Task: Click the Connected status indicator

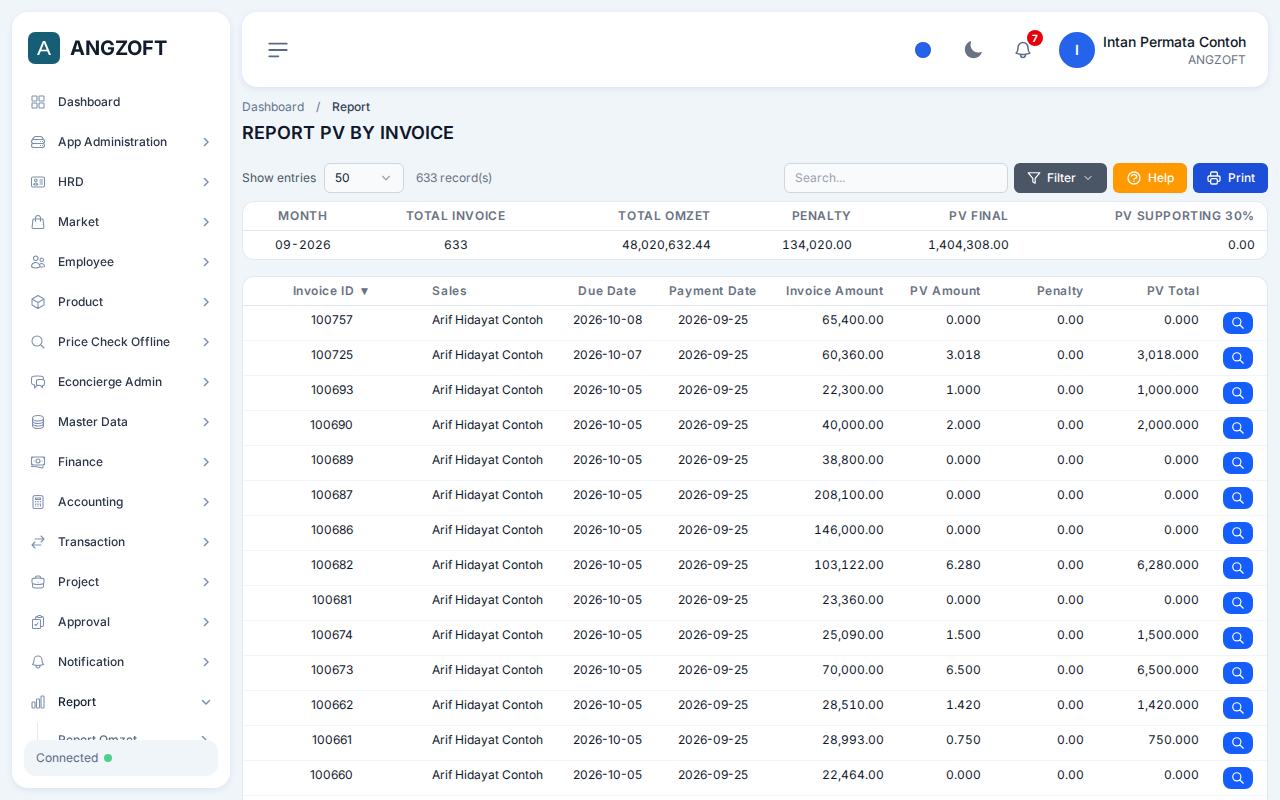Action: pyautogui.click(x=121, y=758)
